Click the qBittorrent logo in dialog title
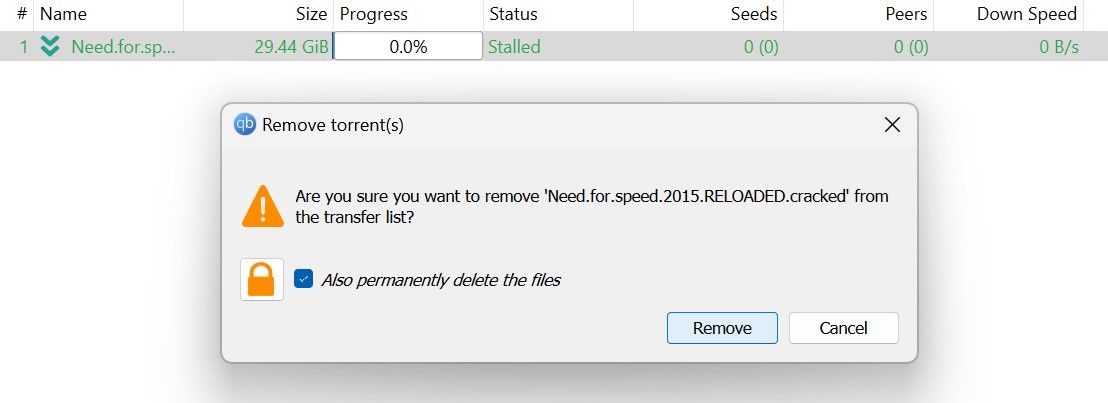The width and height of the screenshot is (1108, 403). pos(244,125)
